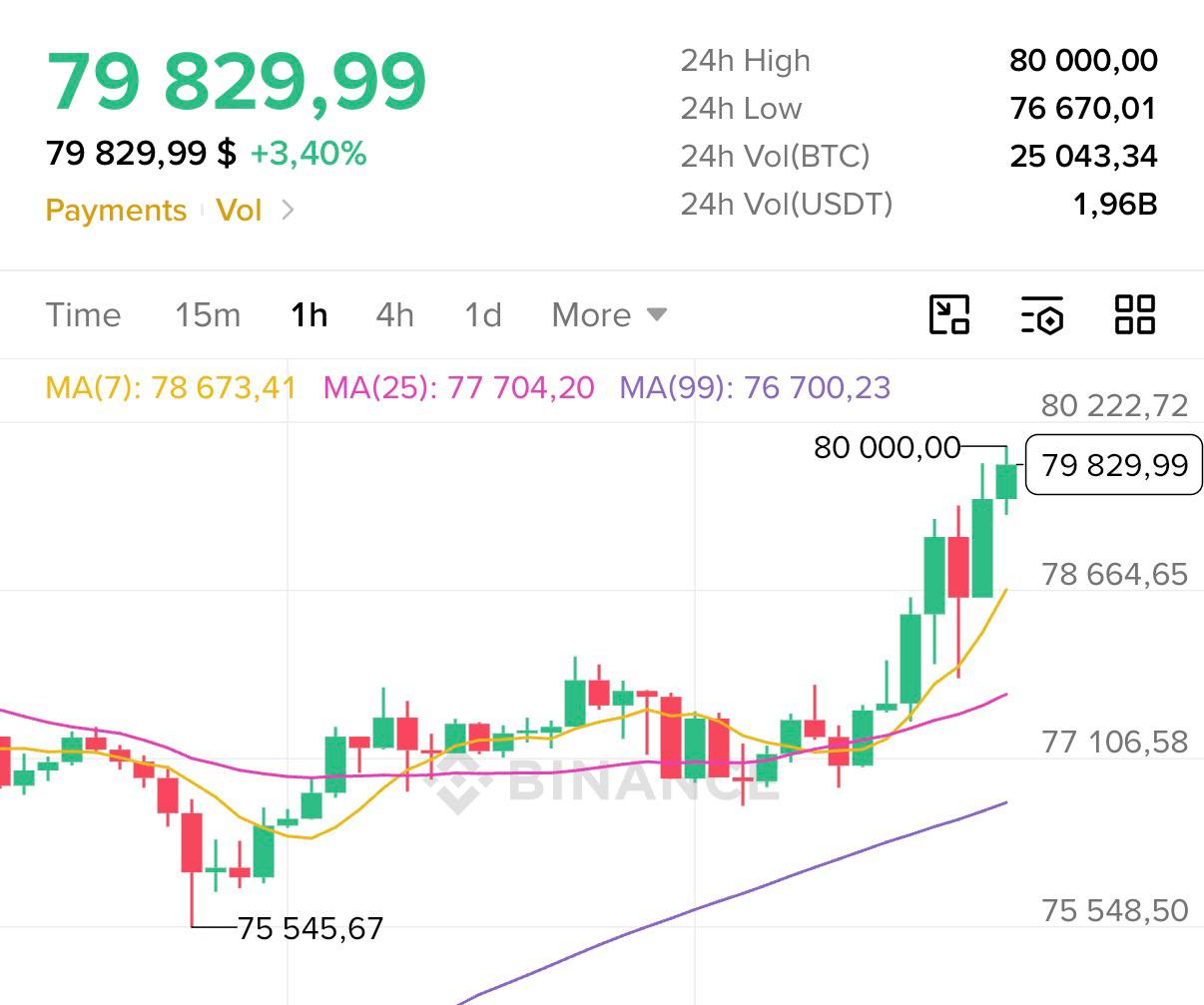Viewport: 1204px width, 1005px height.
Task: Open the Payments tag link
Action: click(116, 211)
